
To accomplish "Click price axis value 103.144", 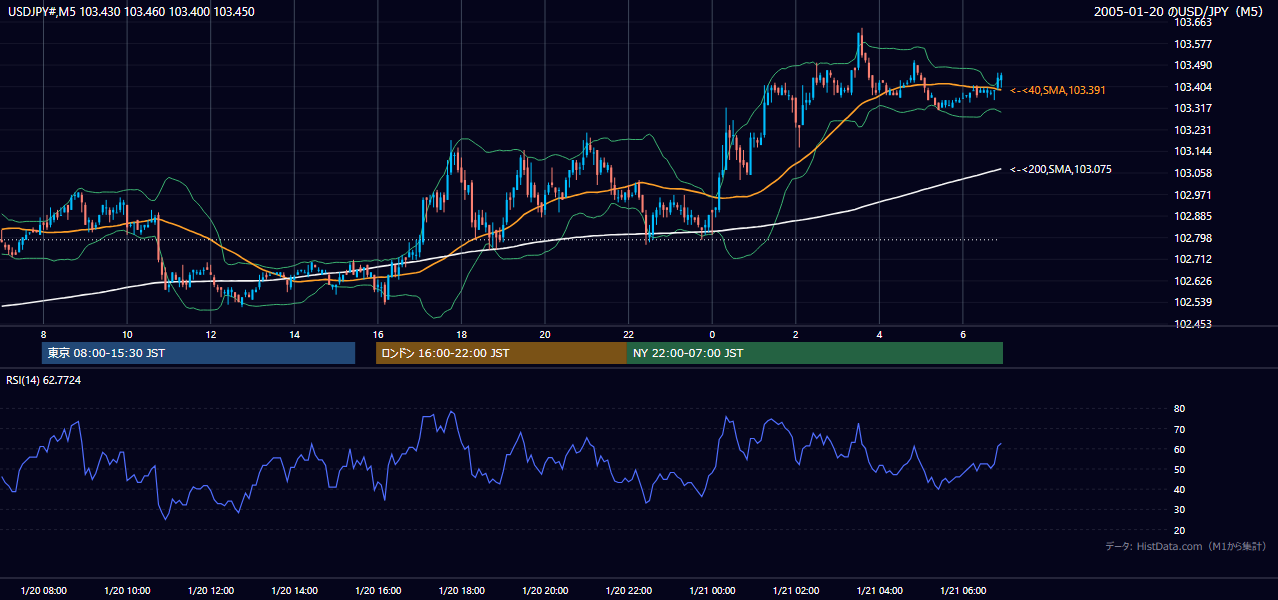I will [x=1193, y=151].
